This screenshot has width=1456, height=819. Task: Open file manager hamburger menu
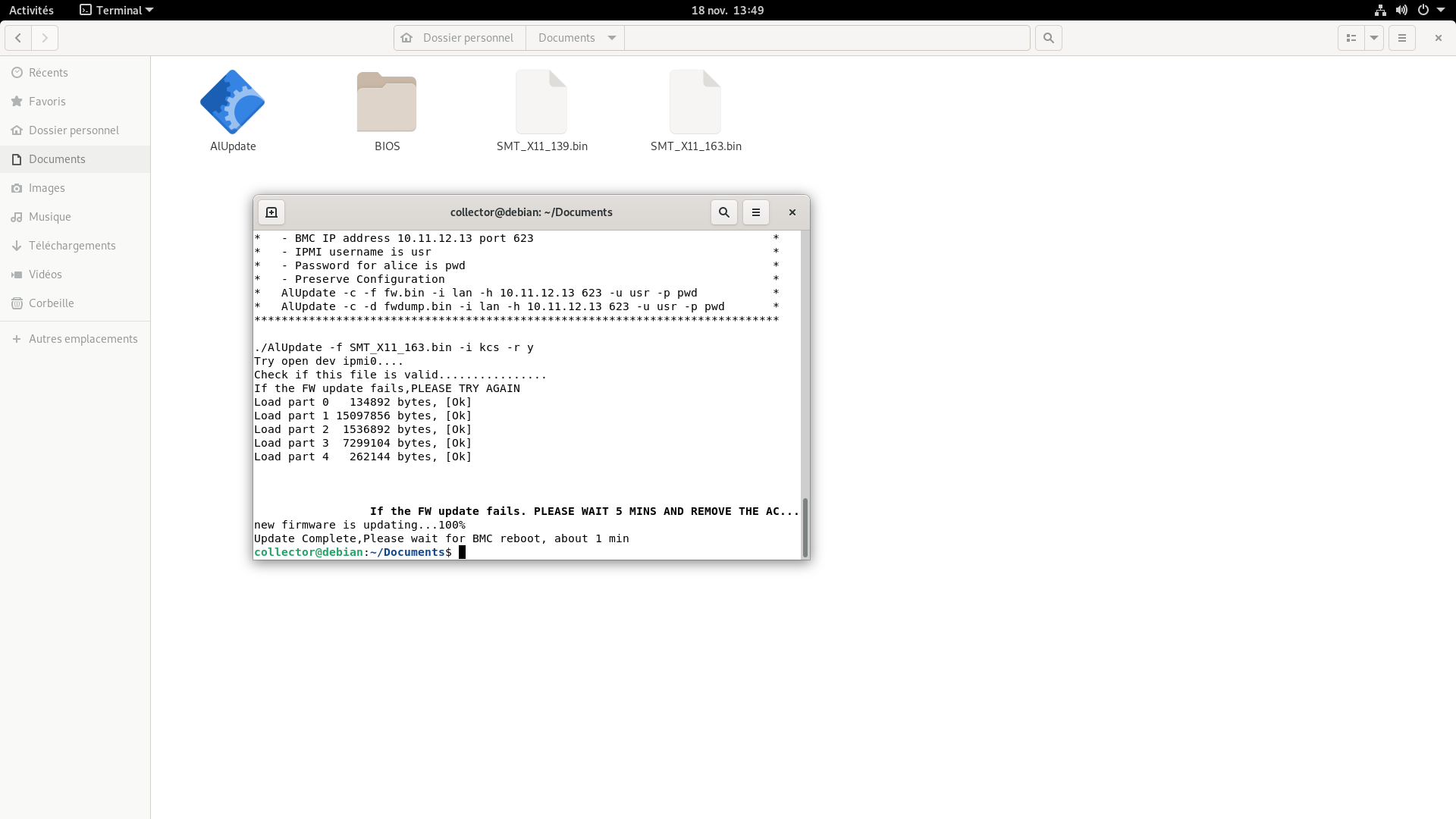[1402, 38]
